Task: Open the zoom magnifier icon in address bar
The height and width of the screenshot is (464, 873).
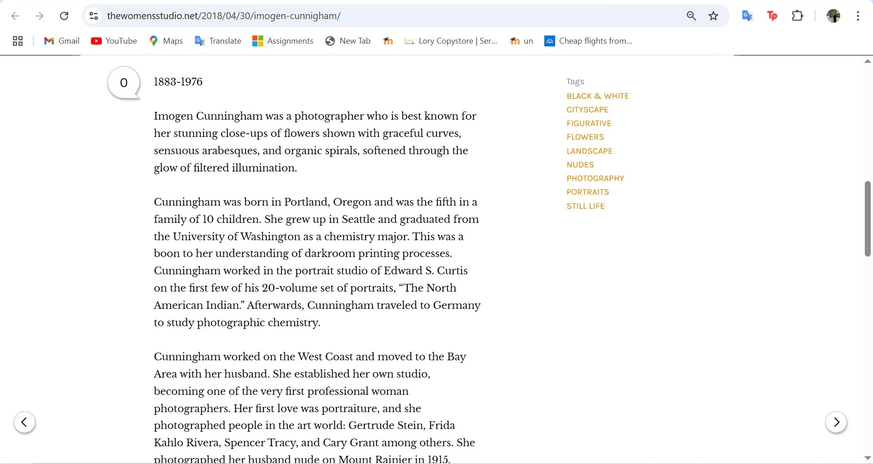Action: (x=691, y=16)
